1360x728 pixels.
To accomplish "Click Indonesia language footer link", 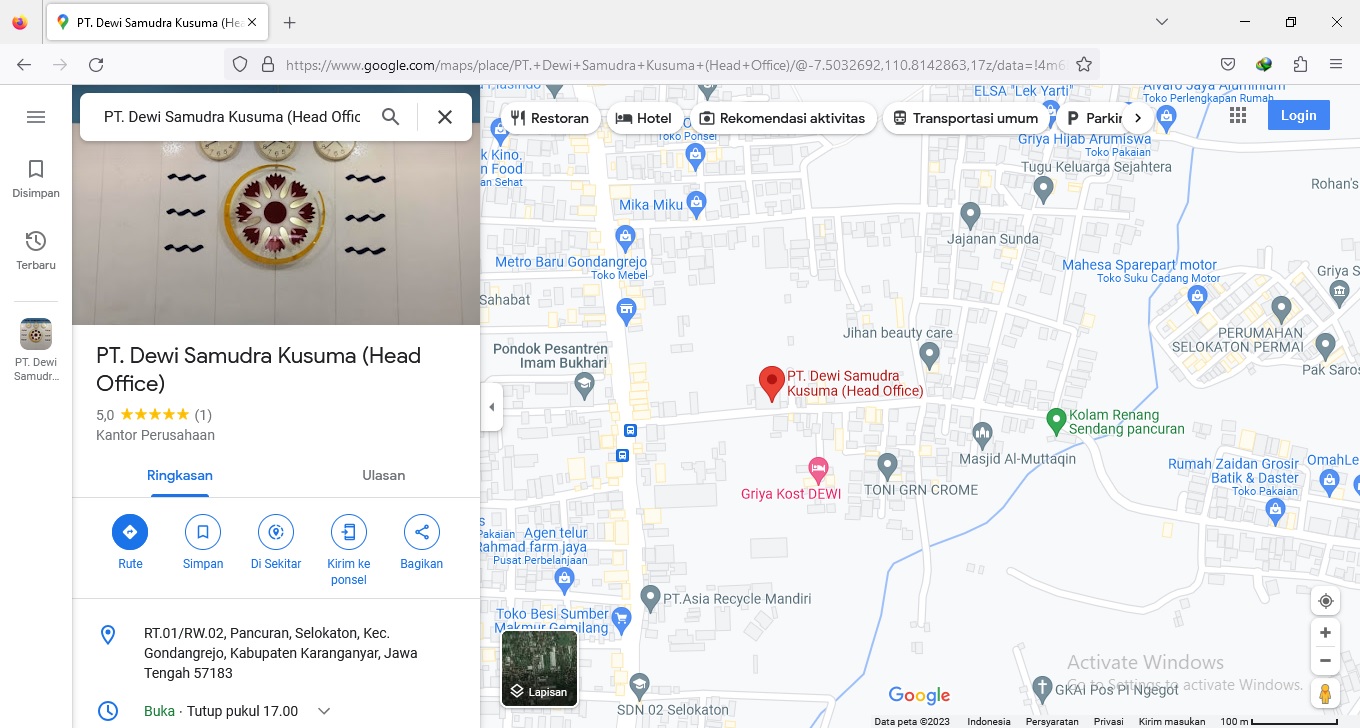I will 988,721.
